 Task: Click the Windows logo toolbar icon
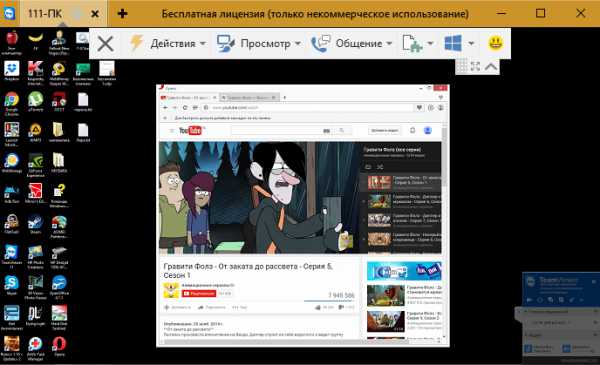[453, 43]
